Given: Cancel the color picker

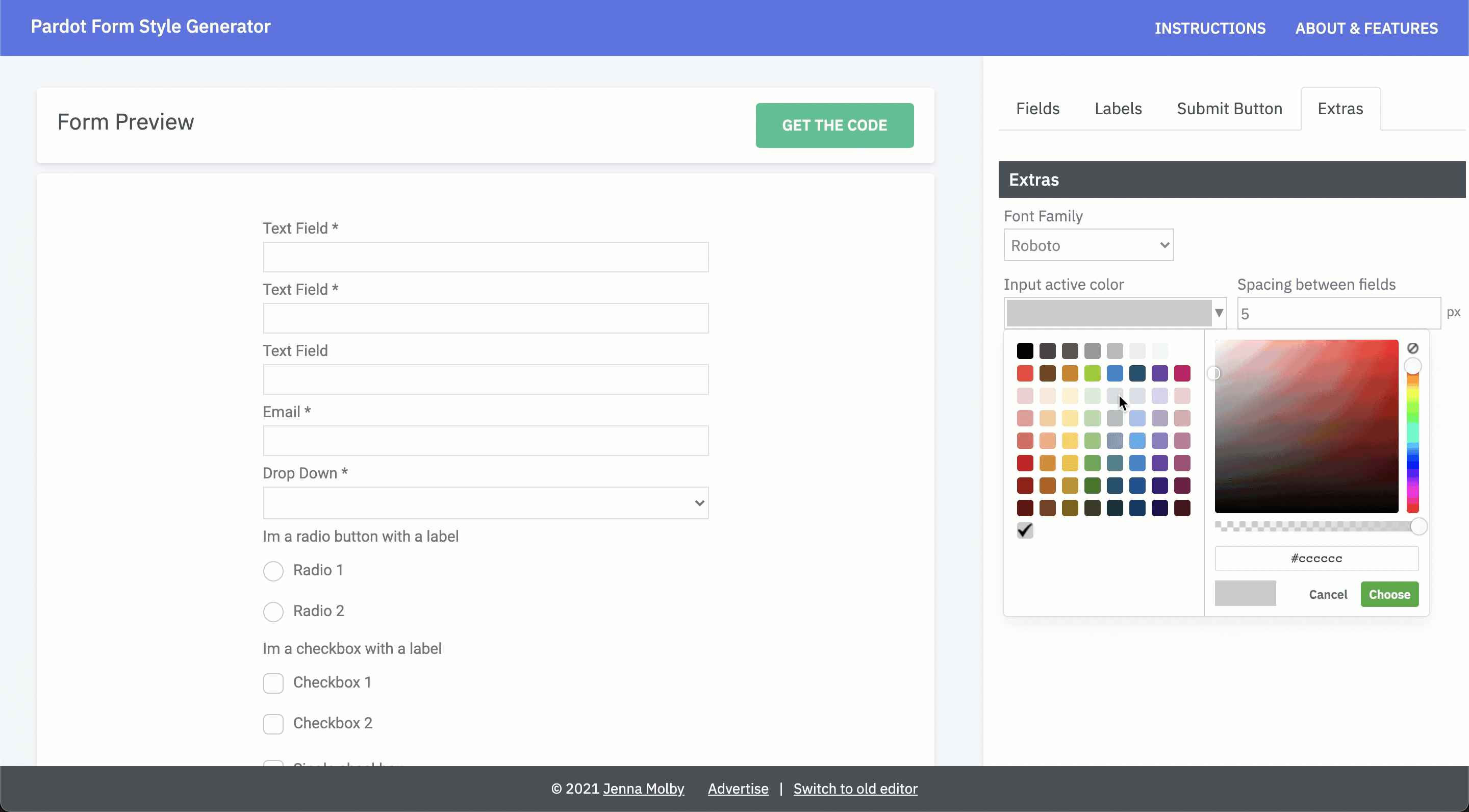Looking at the screenshot, I should pyautogui.click(x=1328, y=594).
